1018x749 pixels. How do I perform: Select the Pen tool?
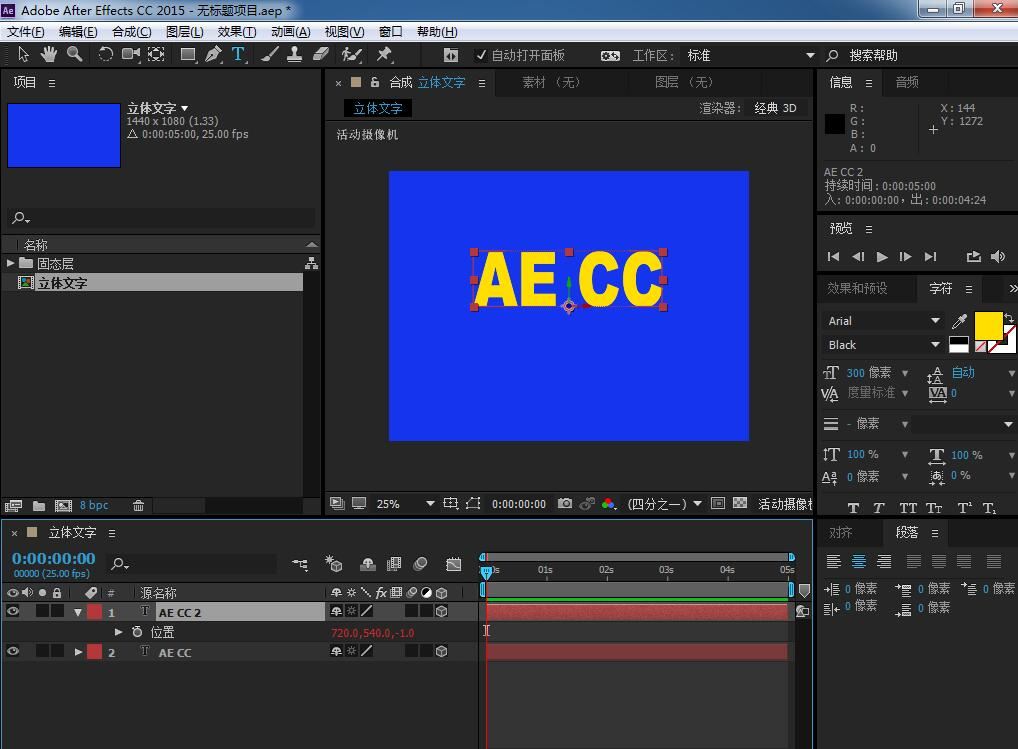(213, 55)
